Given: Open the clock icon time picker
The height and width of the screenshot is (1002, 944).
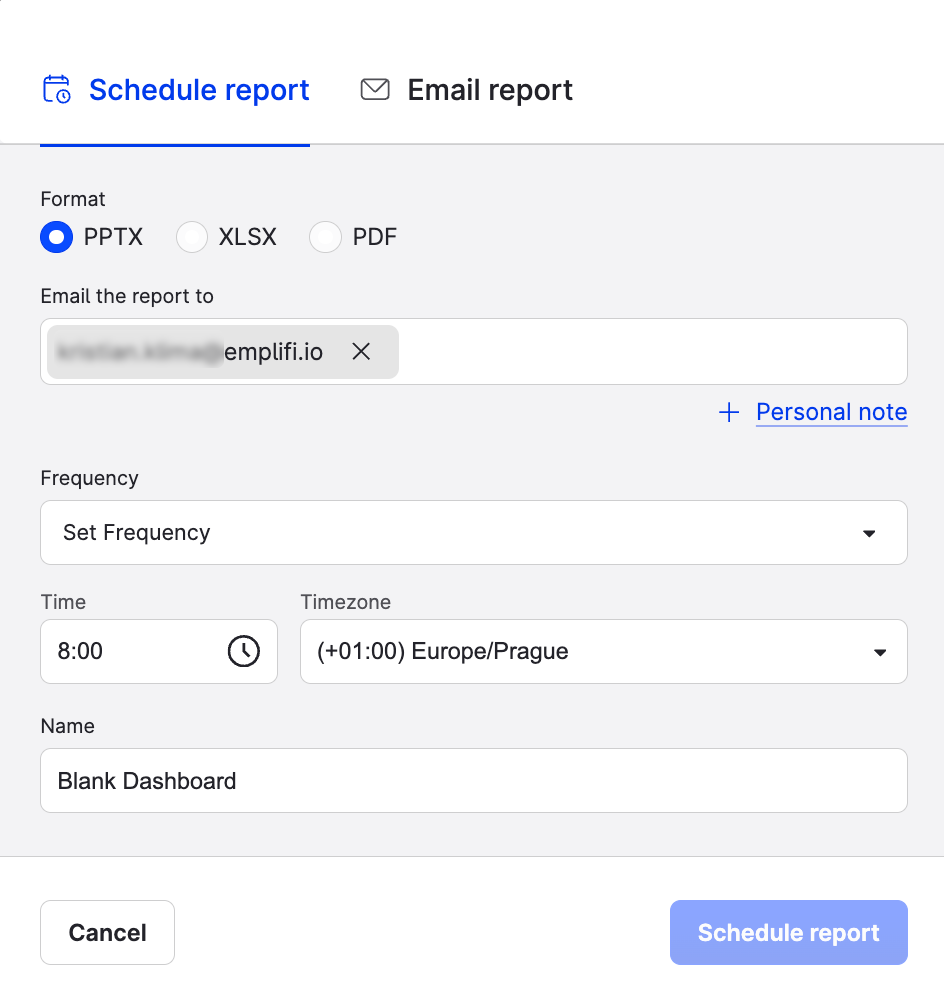Looking at the screenshot, I should tap(243, 651).
